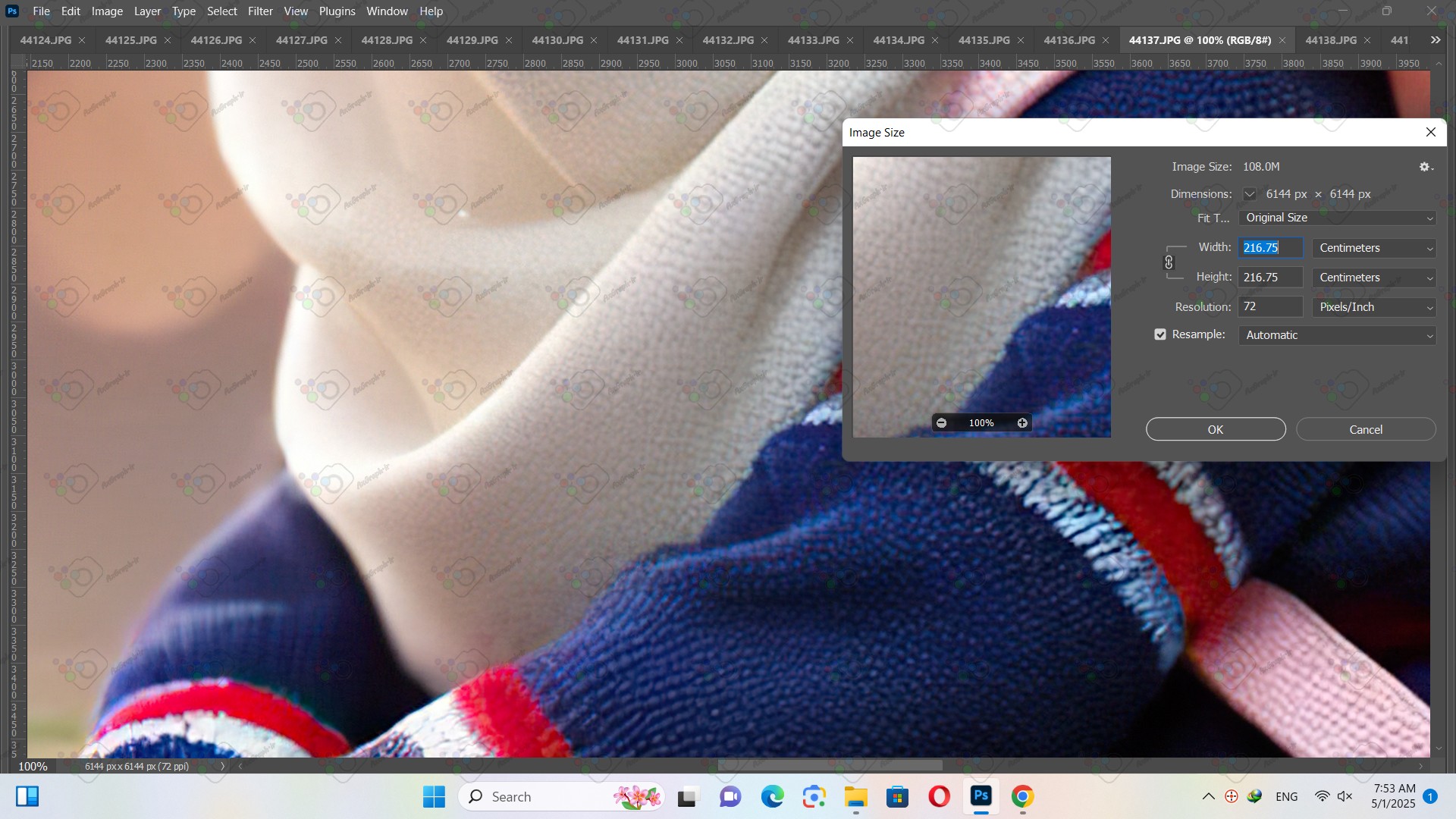This screenshot has height=819, width=1456.
Task: Open Microsoft Store from taskbar
Action: click(x=897, y=797)
